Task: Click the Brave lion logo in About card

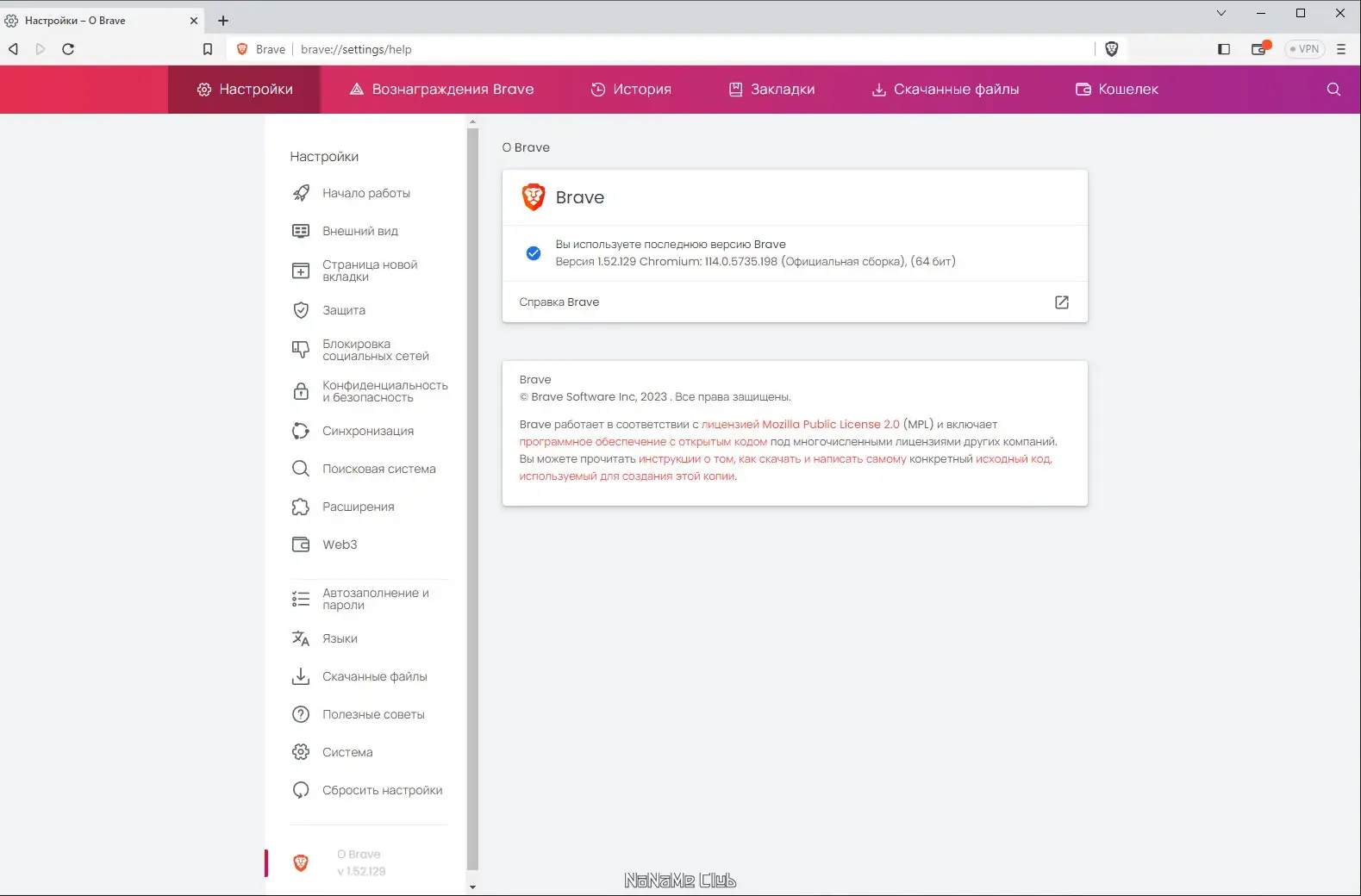Action: (534, 197)
